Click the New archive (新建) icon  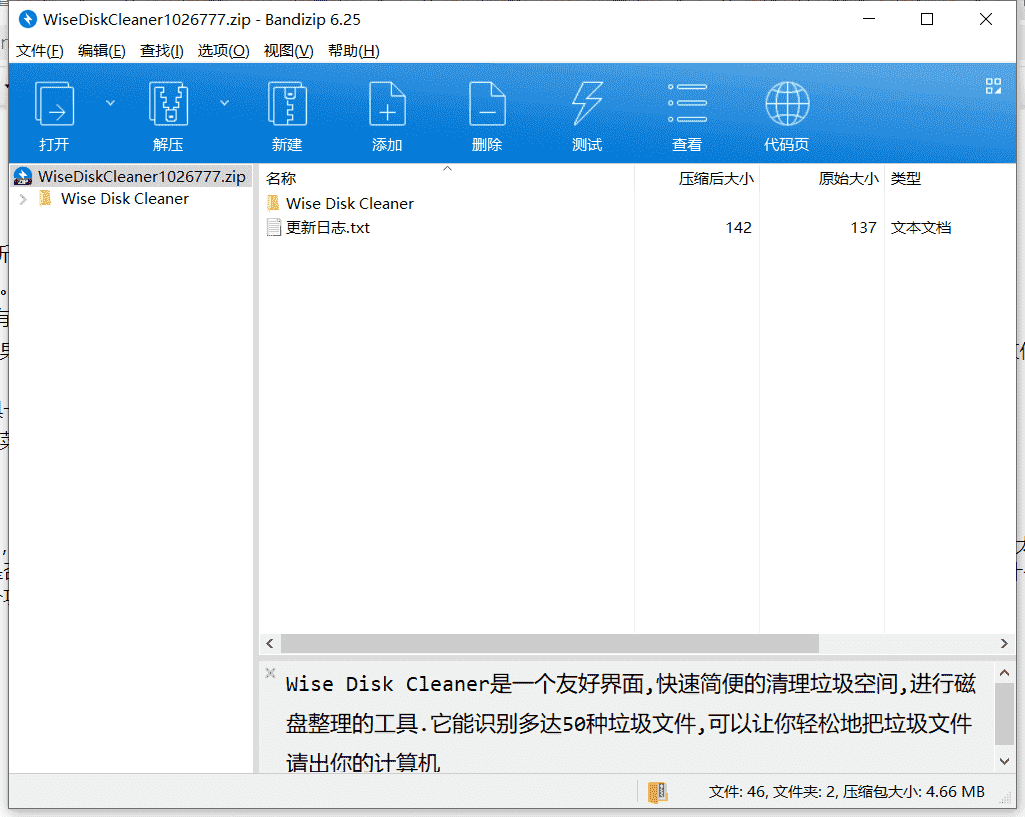coord(287,103)
